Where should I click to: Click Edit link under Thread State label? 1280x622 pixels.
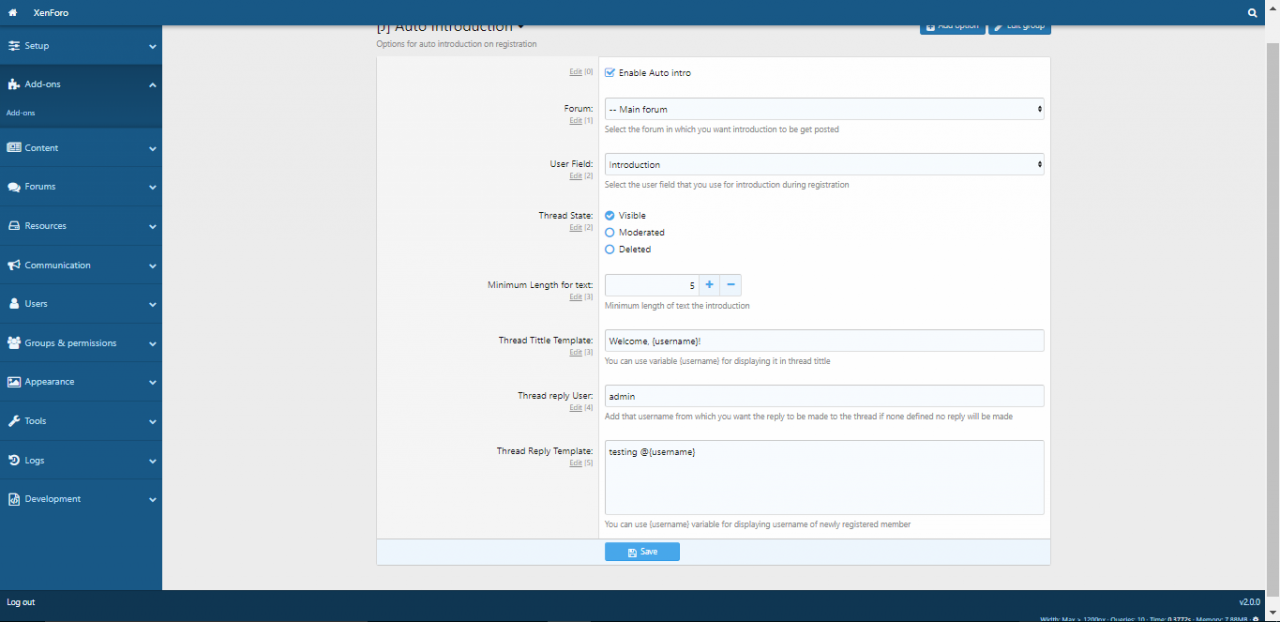pos(575,228)
